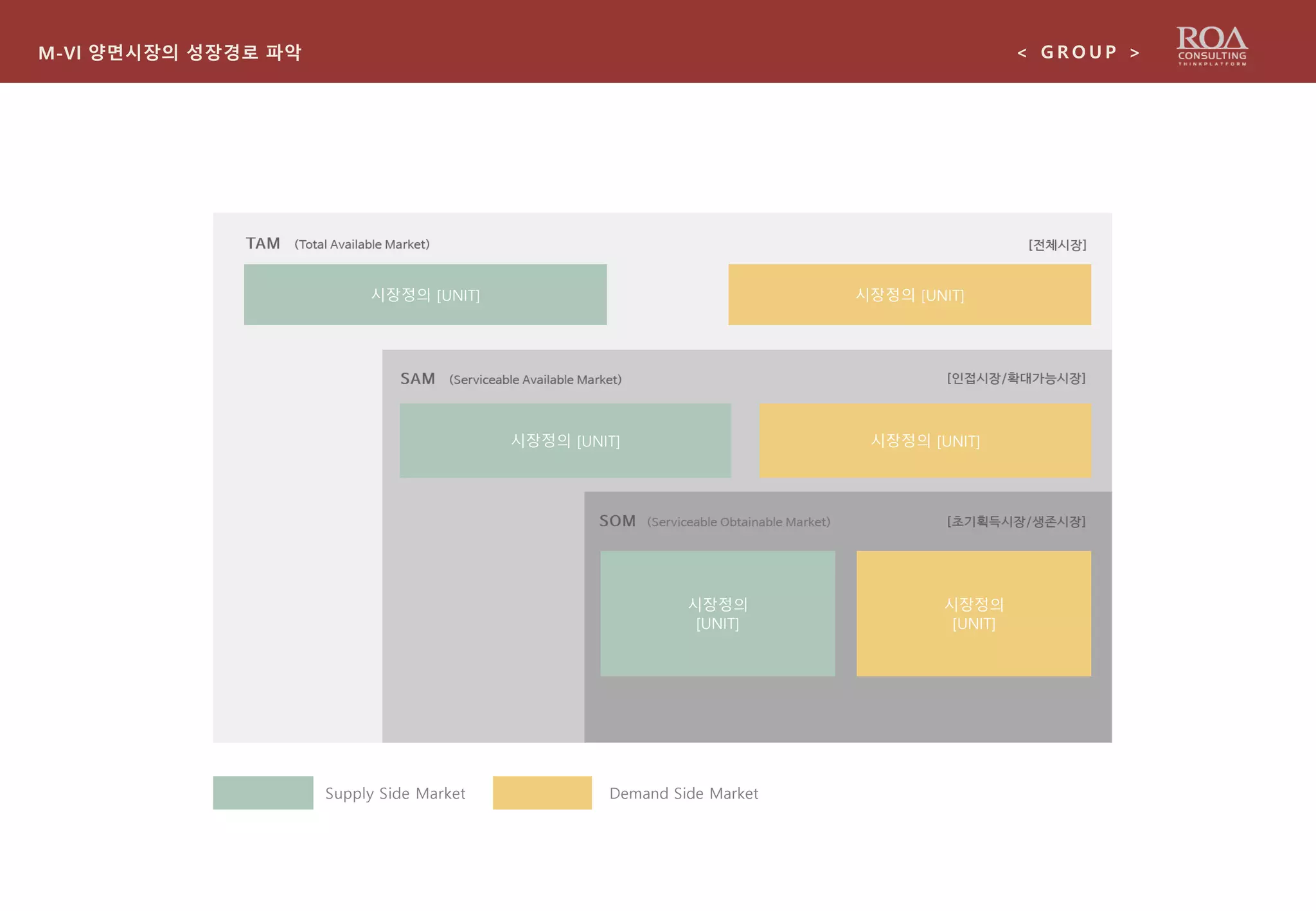The height and width of the screenshot is (911, 1316).
Task: Select the Supply Side Market legend label
Action: (x=395, y=793)
